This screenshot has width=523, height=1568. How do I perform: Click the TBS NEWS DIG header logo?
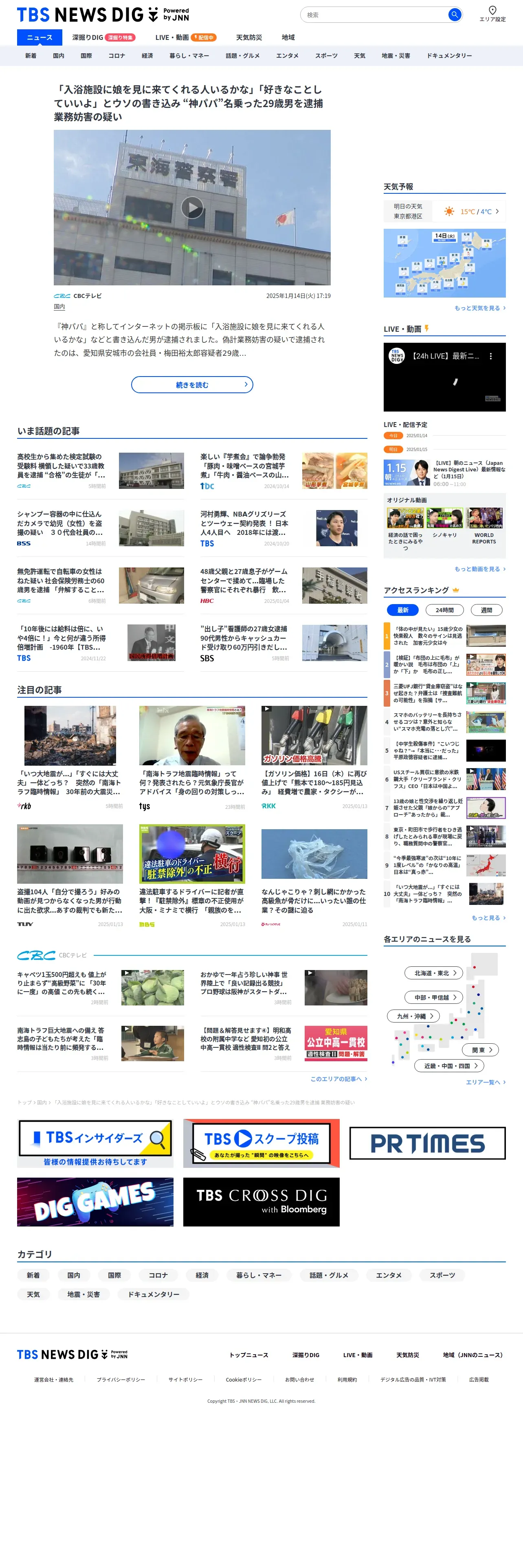[103, 15]
